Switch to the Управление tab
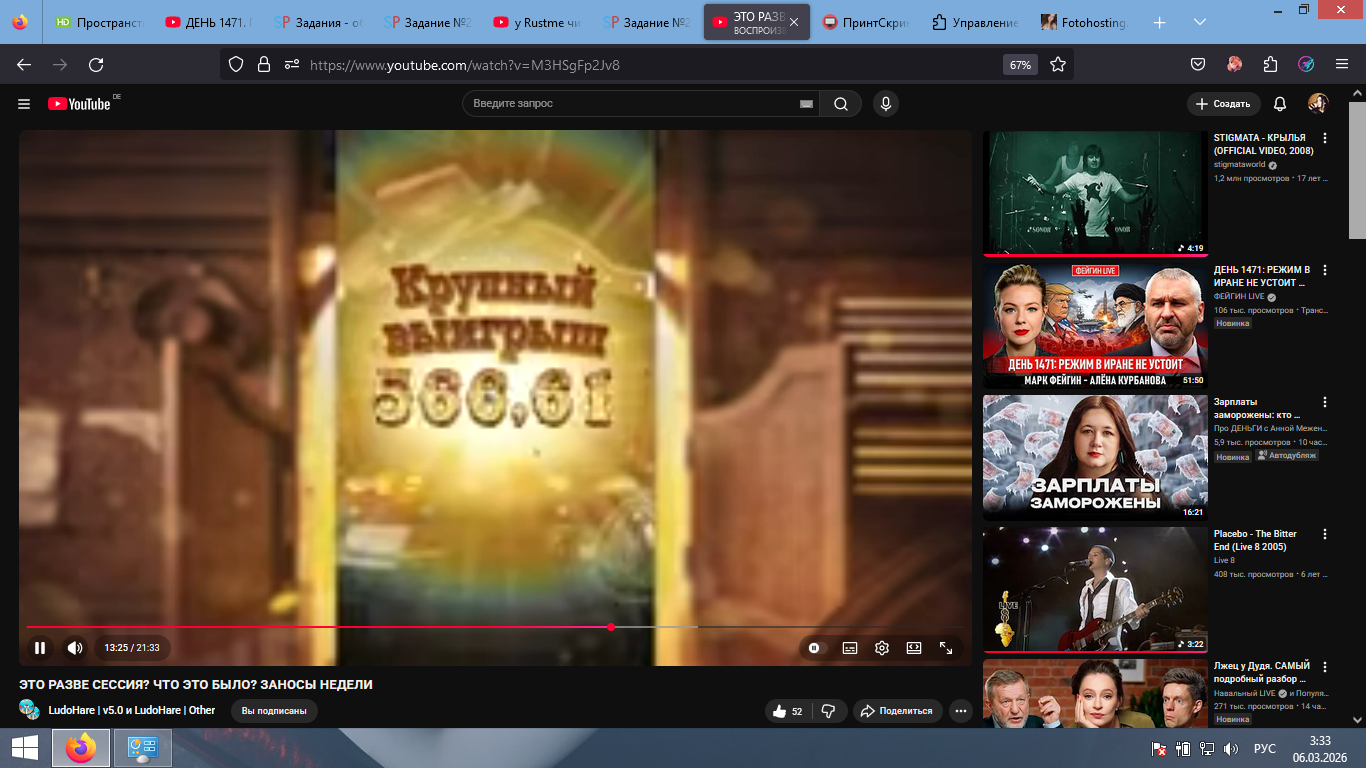1366x768 pixels. click(x=975, y=22)
